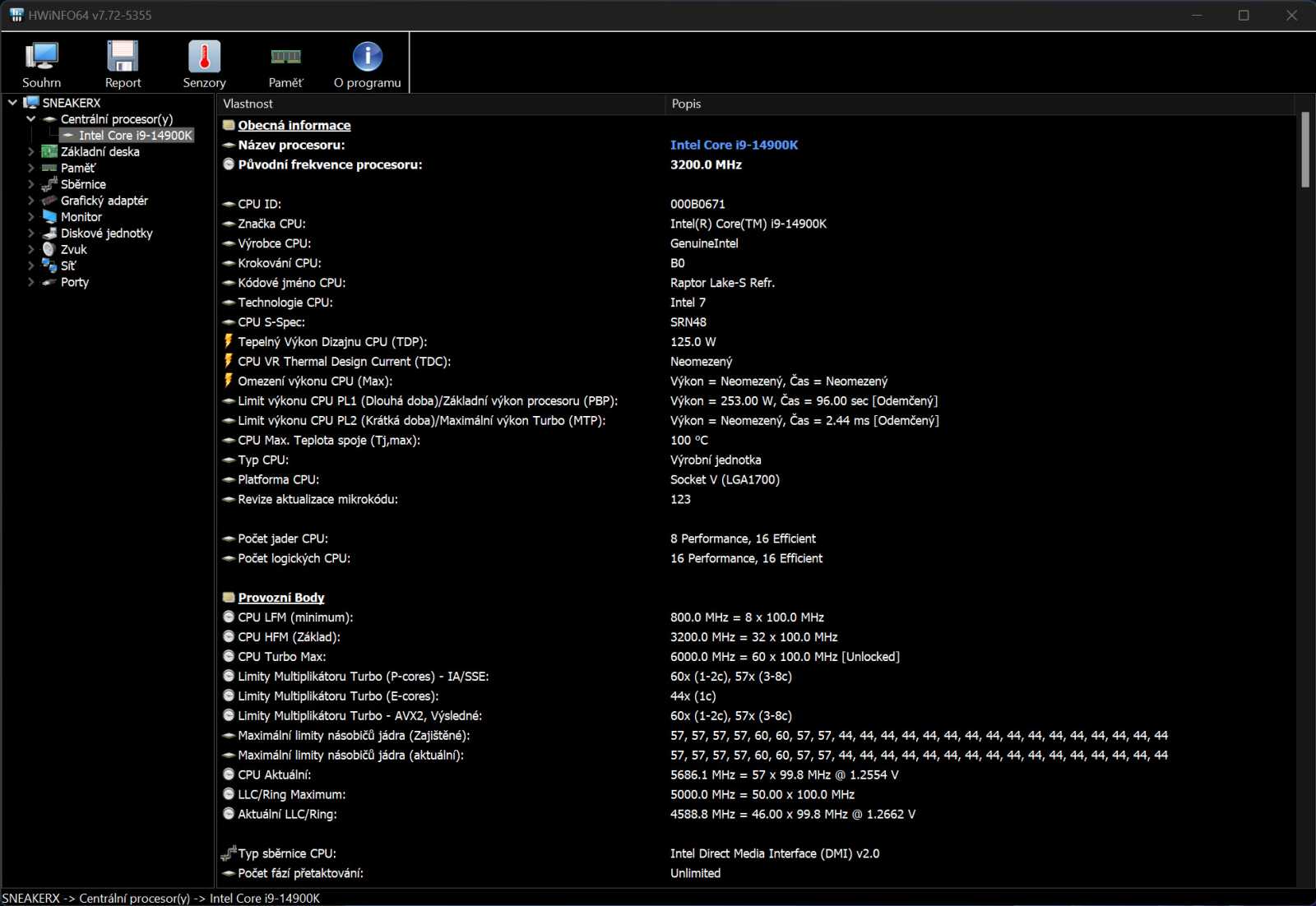Expand the Sběrnice tree node
The height and width of the screenshot is (906, 1316).
[31, 184]
